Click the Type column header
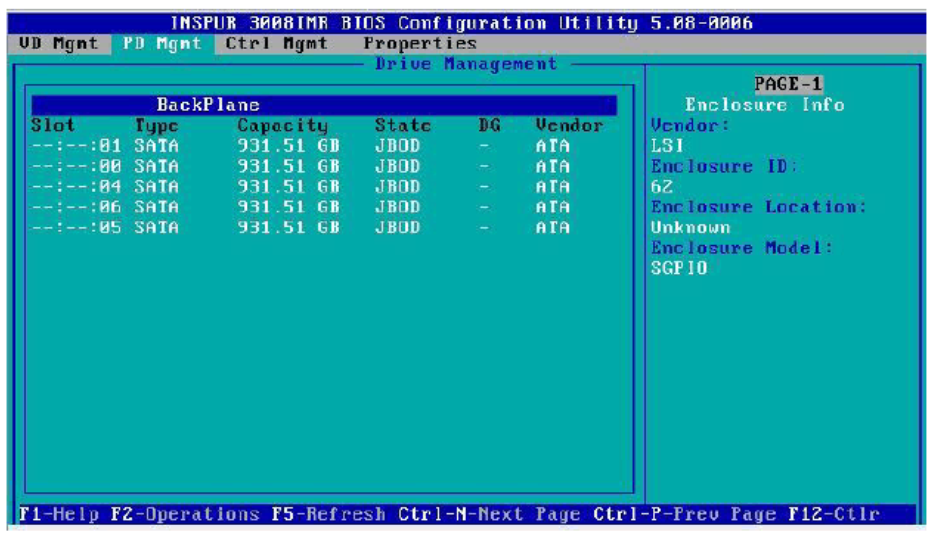The height and width of the screenshot is (536, 945). (x=156, y=126)
